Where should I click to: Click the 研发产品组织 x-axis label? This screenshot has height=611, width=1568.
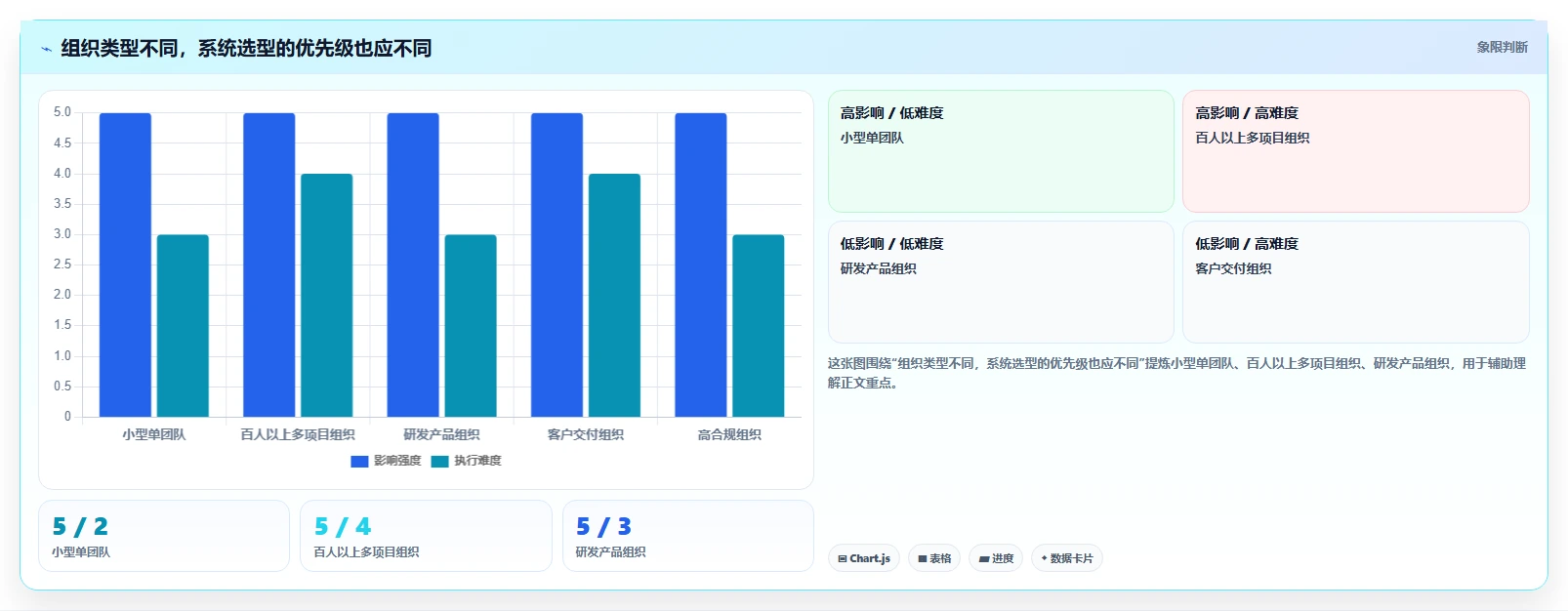[442, 434]
